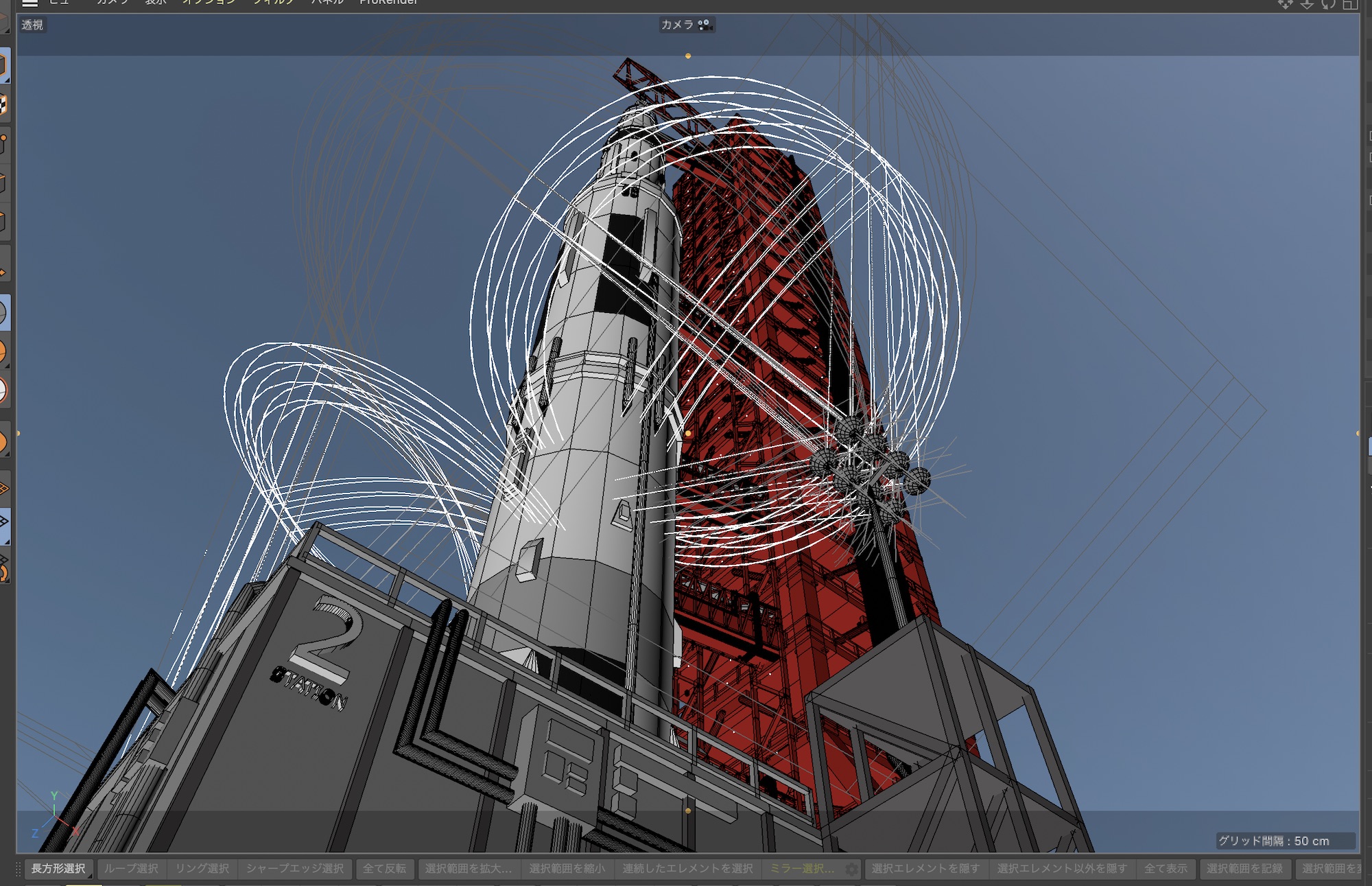Viewport: 1372px width, 886px height.
Task: Open the パネル viewport menu
Action: coord(327,3)
